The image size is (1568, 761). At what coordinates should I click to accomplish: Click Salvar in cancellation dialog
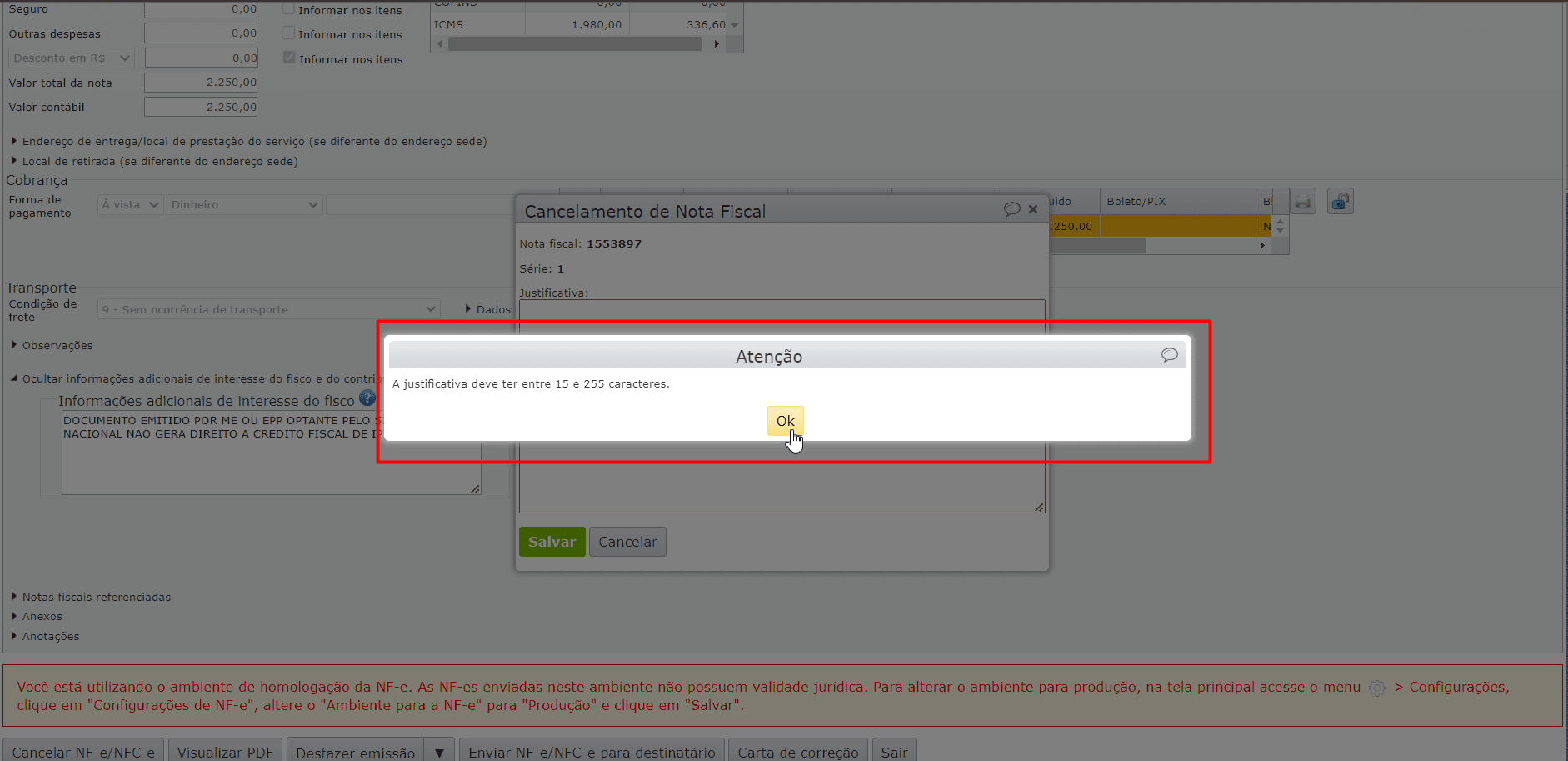coord(552,542)
